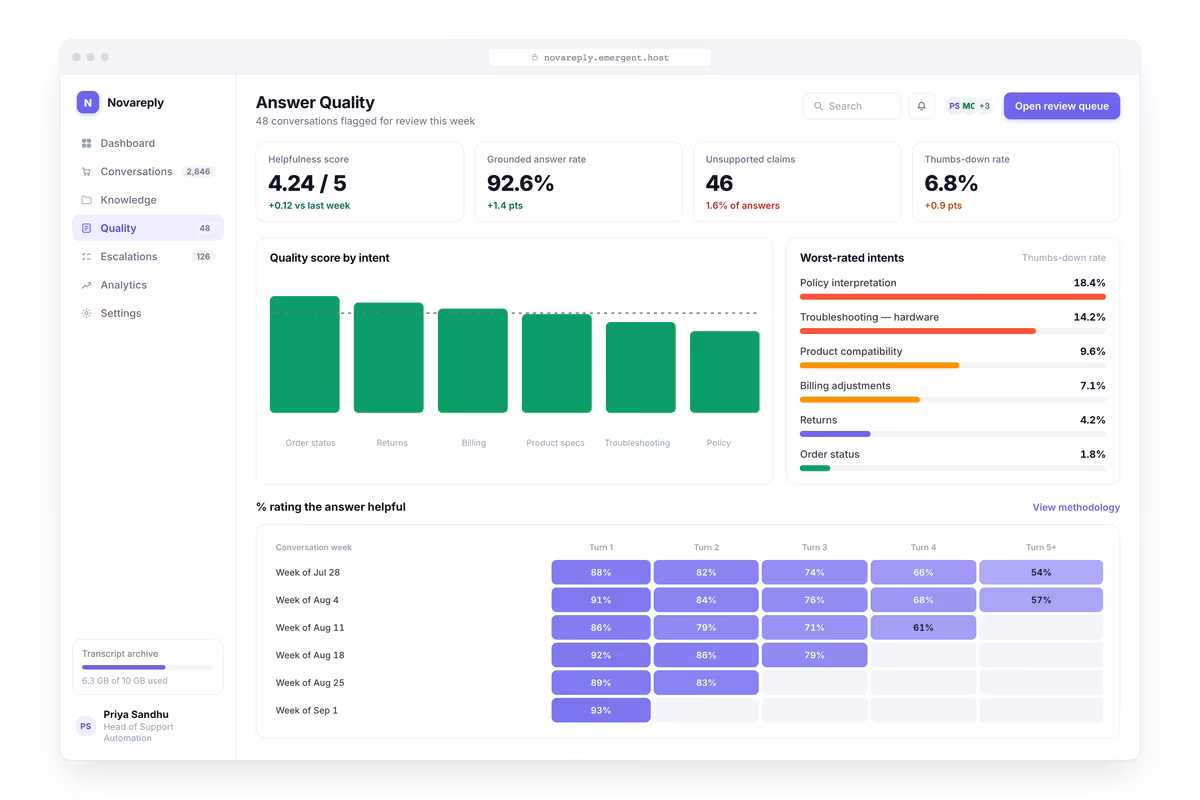
Task: Click the PS avatar in header
Action: [954, 106]
